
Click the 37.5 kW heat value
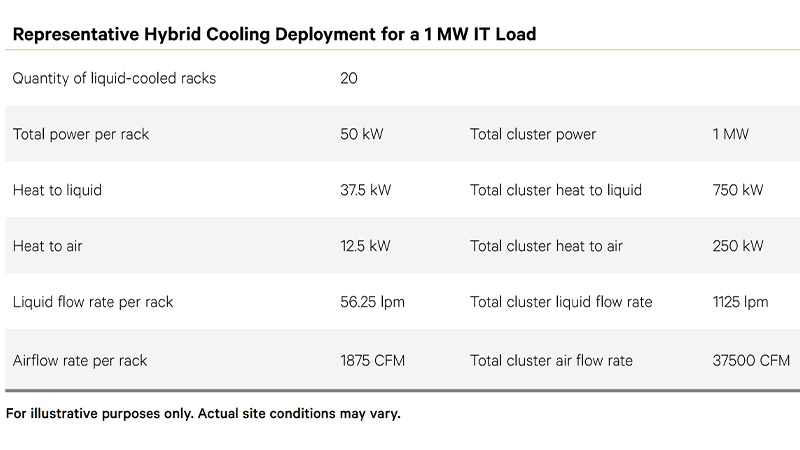coord(366,190)
